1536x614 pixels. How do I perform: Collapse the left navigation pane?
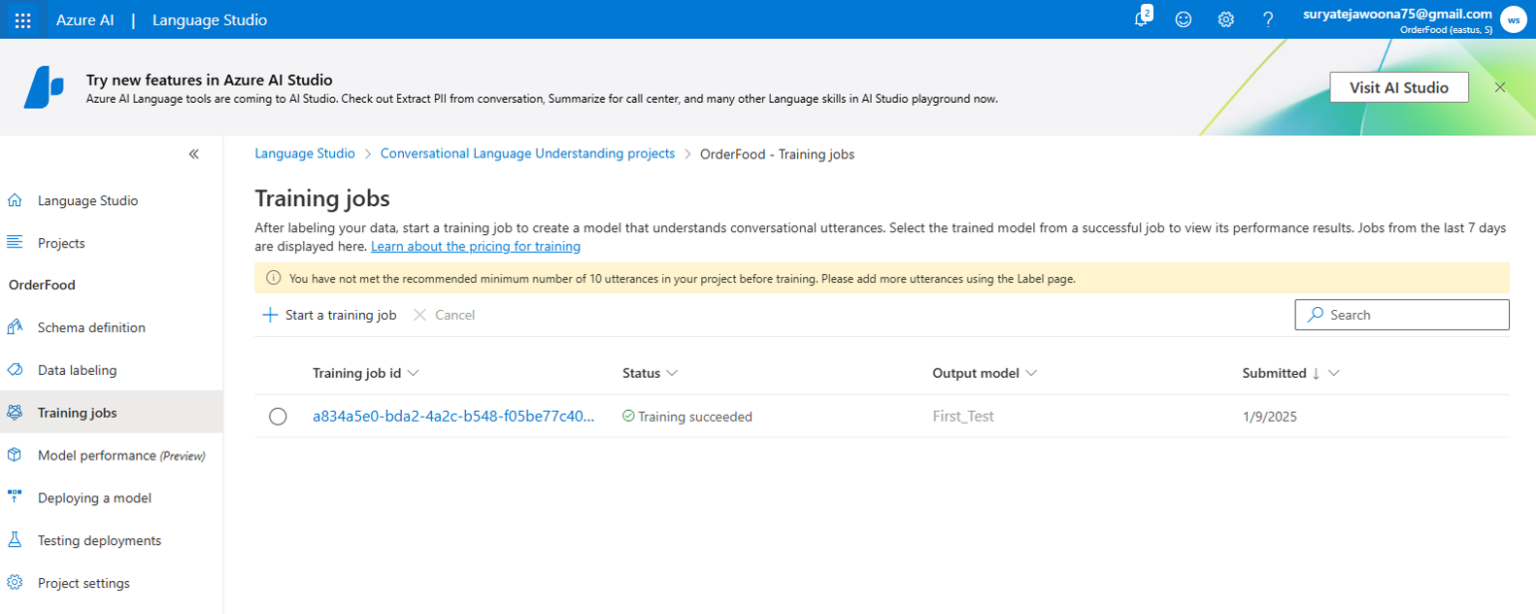coord(194,153)
